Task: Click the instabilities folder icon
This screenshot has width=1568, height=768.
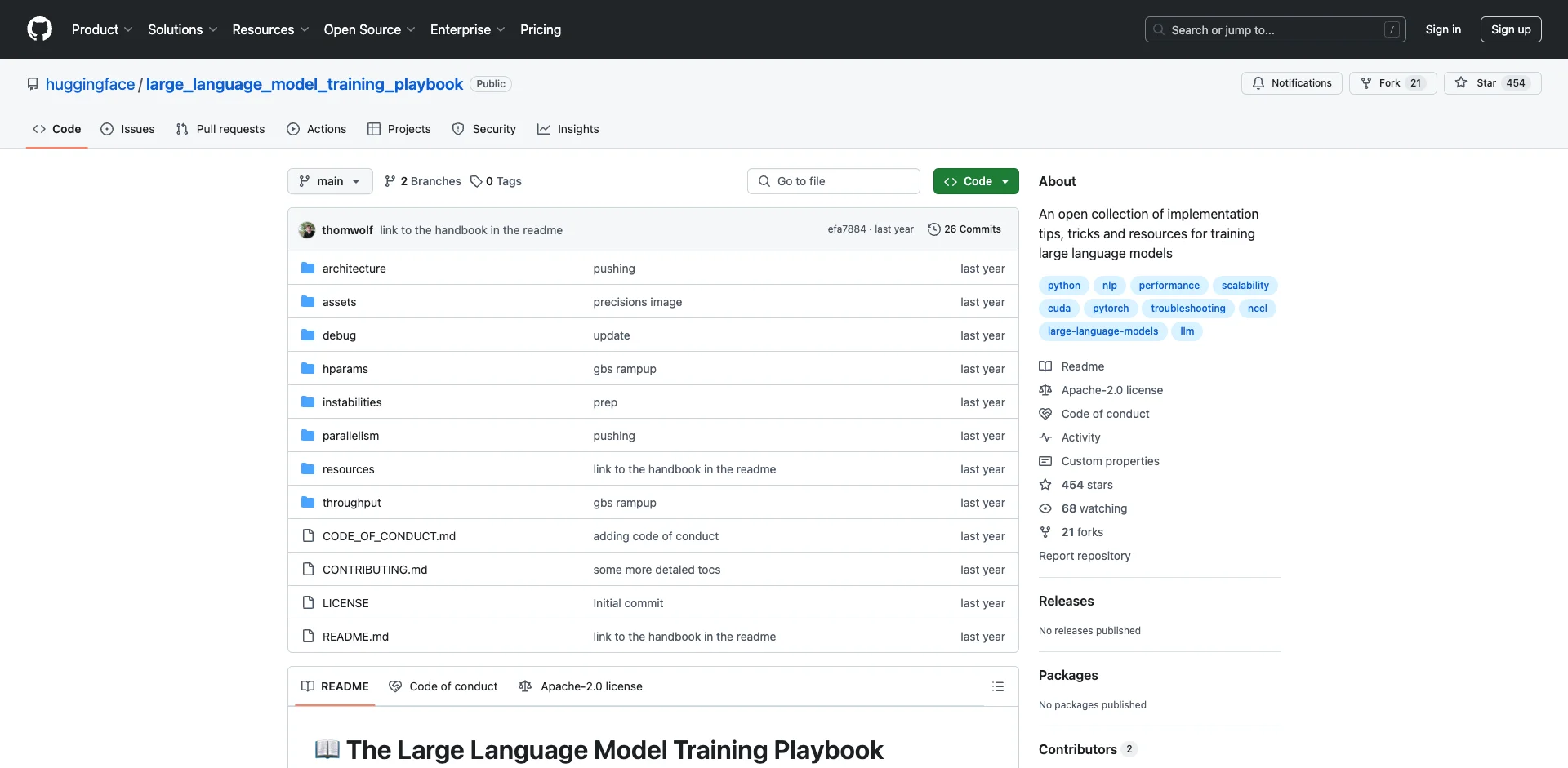Action: (308, 402)
